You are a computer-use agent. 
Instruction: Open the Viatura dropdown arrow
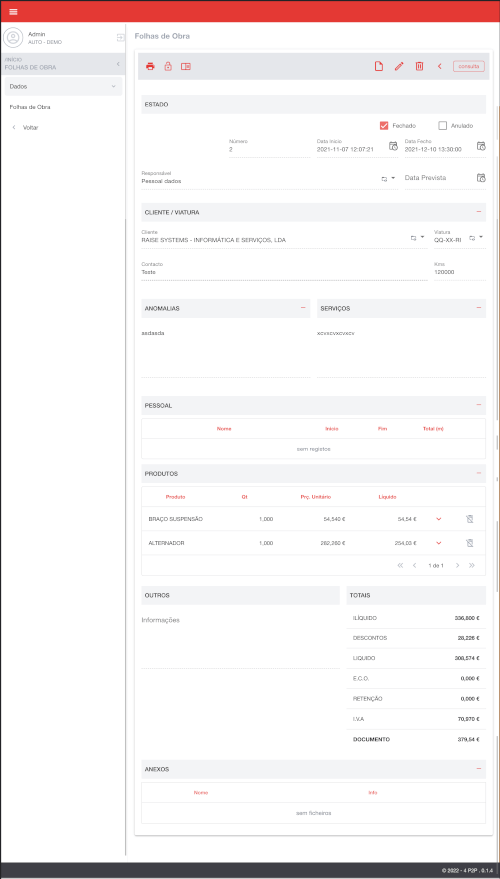[x=481, y=238]
